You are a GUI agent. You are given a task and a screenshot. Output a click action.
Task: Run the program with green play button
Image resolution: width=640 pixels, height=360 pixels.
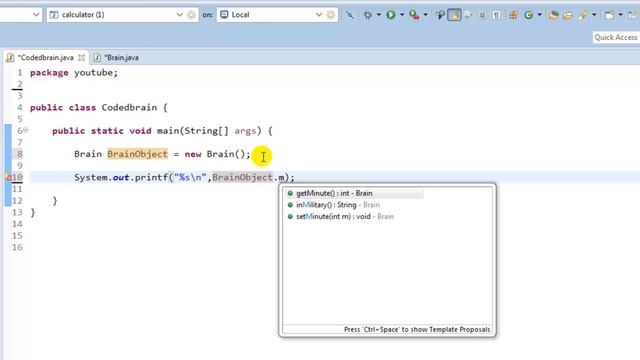coord(391,15)
